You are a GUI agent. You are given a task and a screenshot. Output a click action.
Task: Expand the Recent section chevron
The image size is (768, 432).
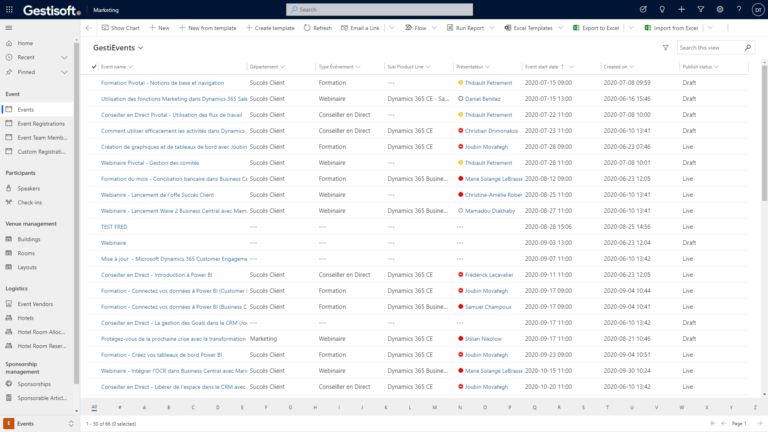coord(64,57)
